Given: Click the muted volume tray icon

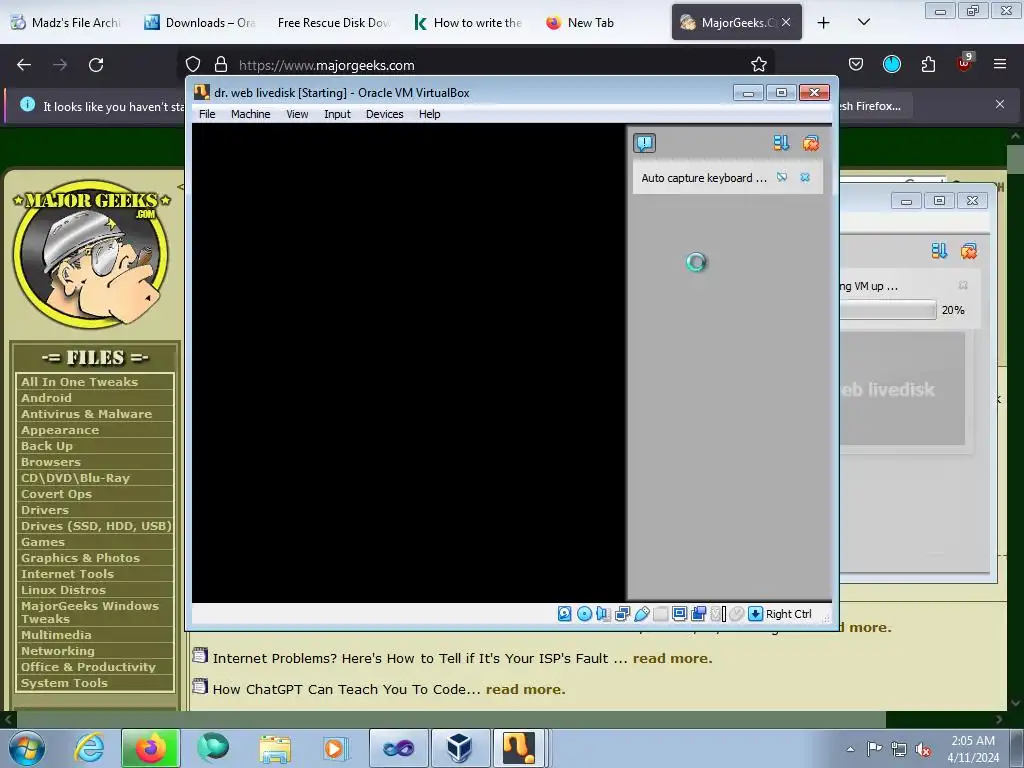Looking at the screenshot, I should pos(923,750).
